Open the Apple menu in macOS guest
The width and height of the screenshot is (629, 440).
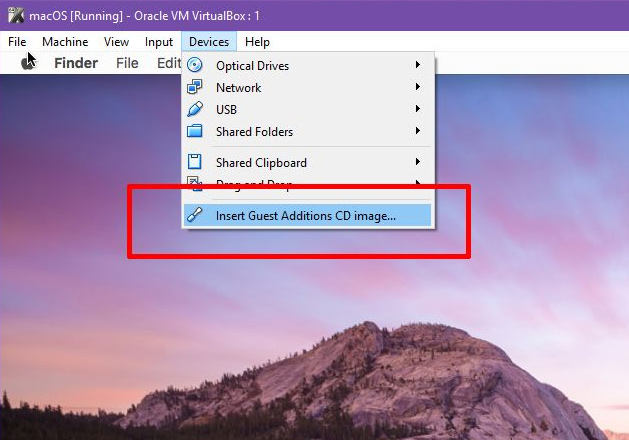pos(27,63)
